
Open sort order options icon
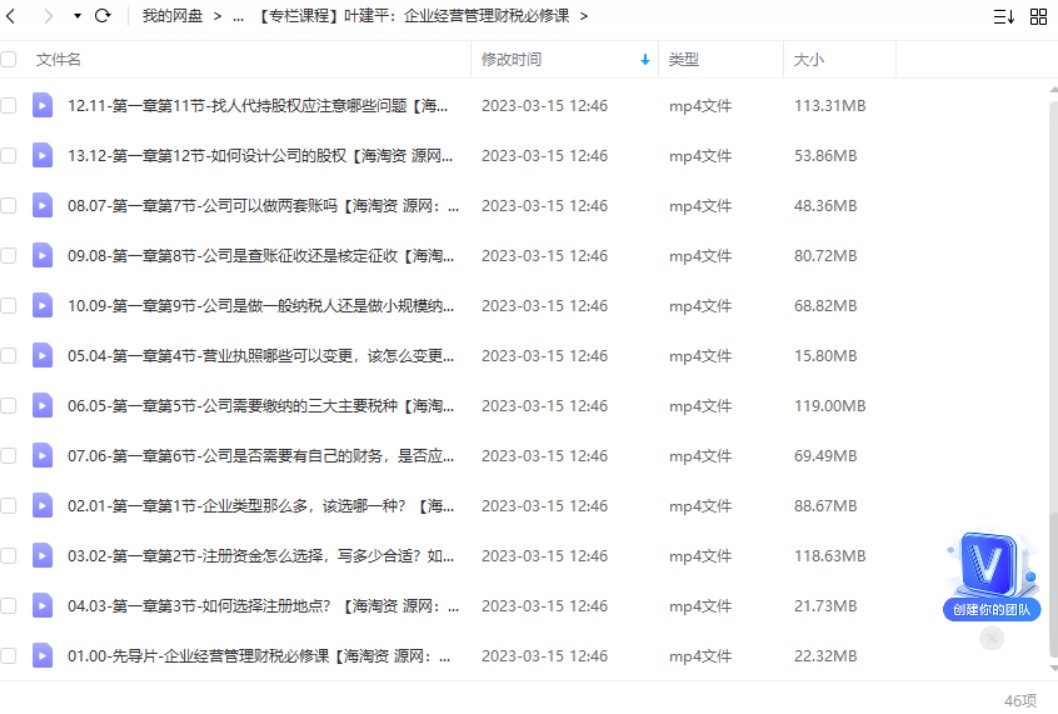click(x=1004, y=16)
